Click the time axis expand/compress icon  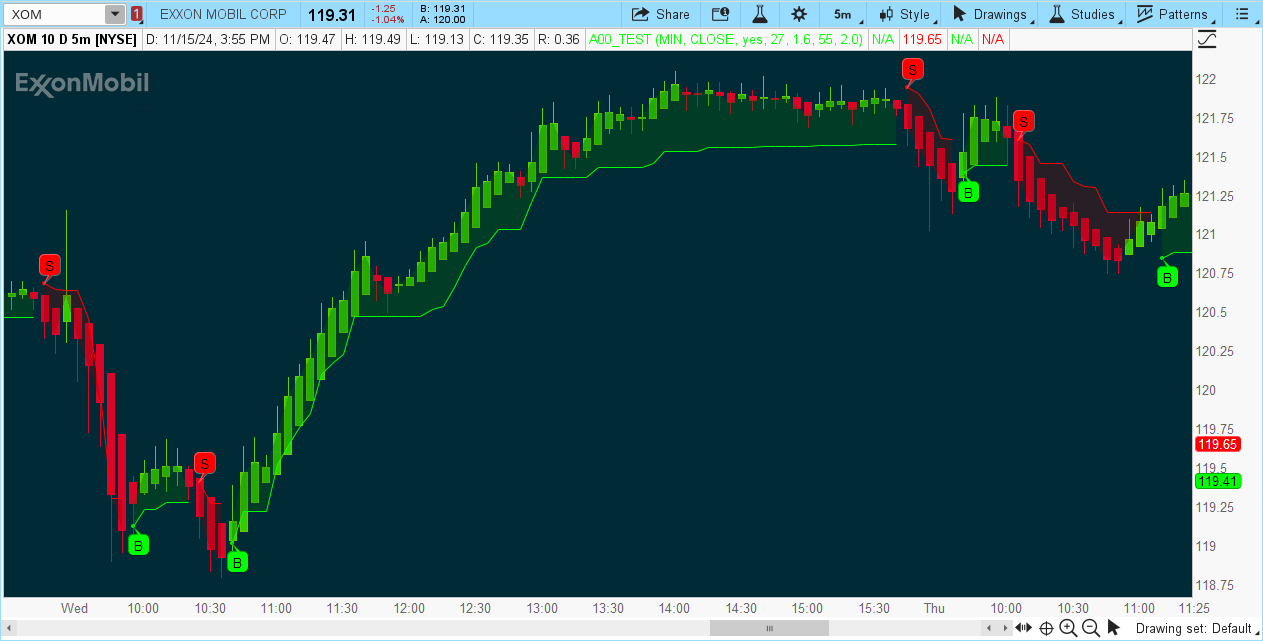(1023, 628)
